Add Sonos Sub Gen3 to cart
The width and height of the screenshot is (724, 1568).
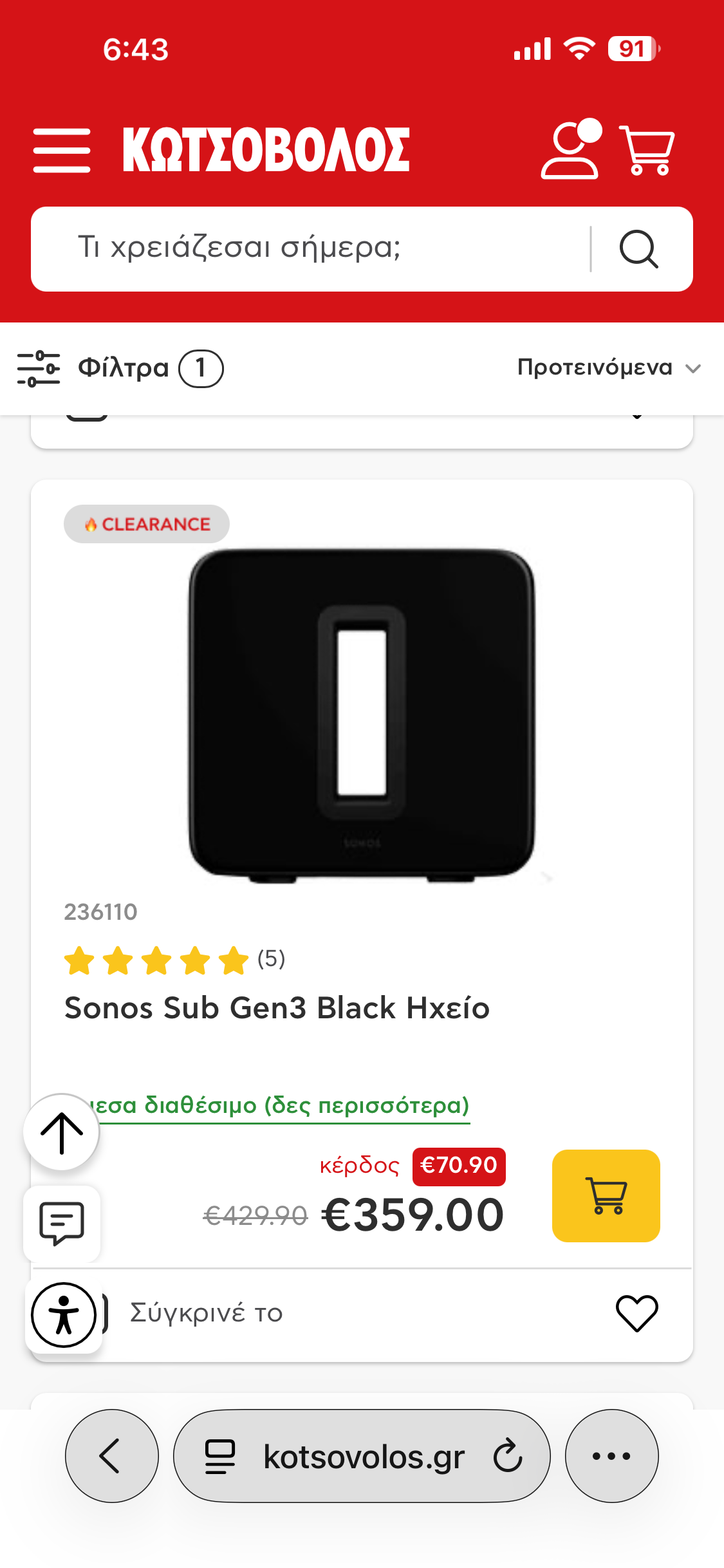click(x=606, y=1196)
